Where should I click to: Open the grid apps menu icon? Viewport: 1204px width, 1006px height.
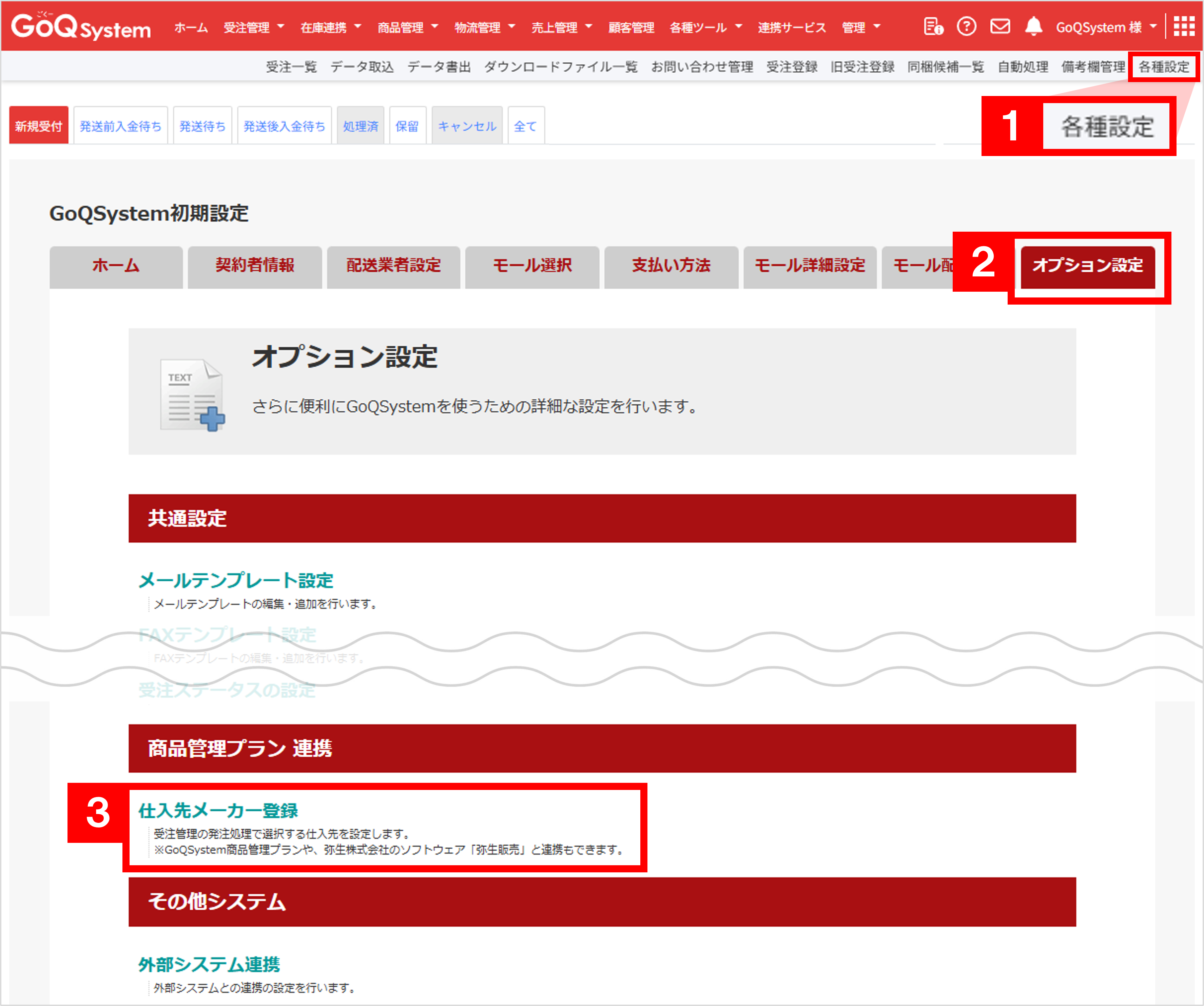tap(1184, 26)
